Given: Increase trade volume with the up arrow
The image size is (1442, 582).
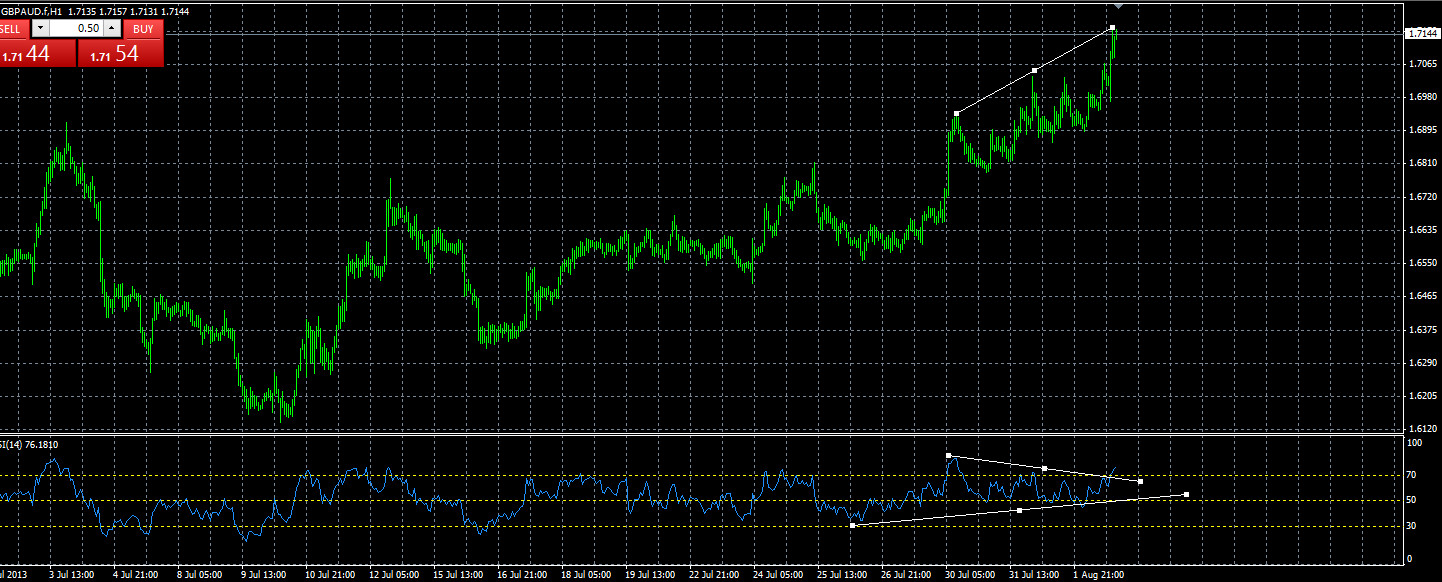Looking at the screenshot, I should click(x=112, y=29).
